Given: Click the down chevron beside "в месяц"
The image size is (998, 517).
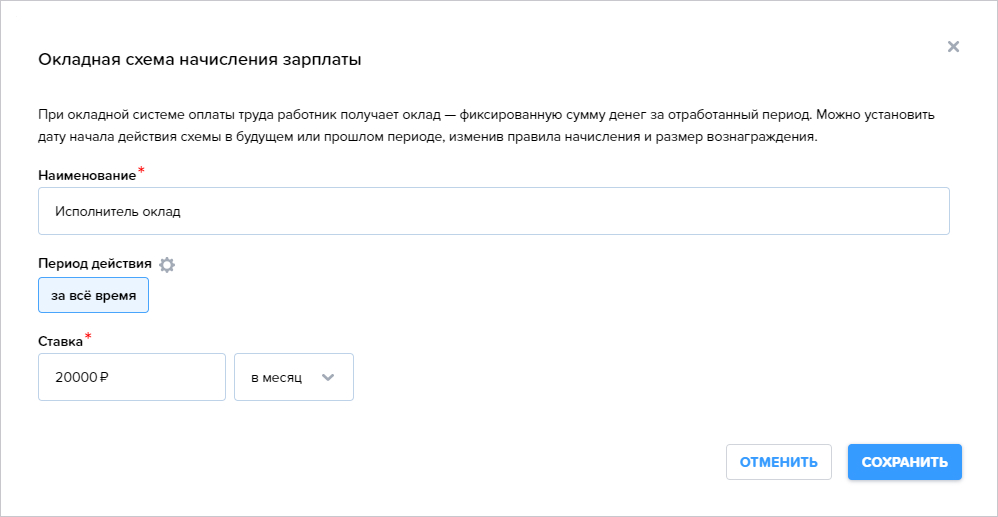Looking at the screenshot, I should click(328, 377).
